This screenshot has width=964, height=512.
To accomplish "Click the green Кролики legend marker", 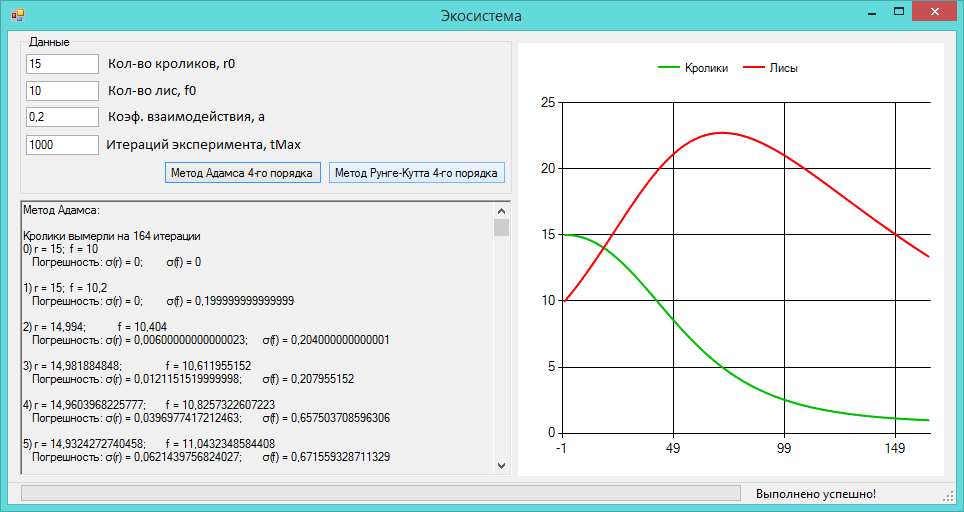I will point(668,68).
